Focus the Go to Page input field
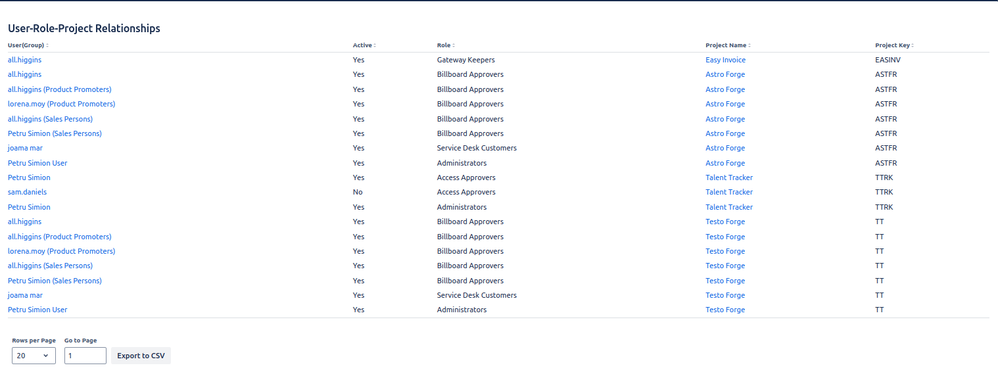Viewport: 998px width, 374px height. coord(85,356)
